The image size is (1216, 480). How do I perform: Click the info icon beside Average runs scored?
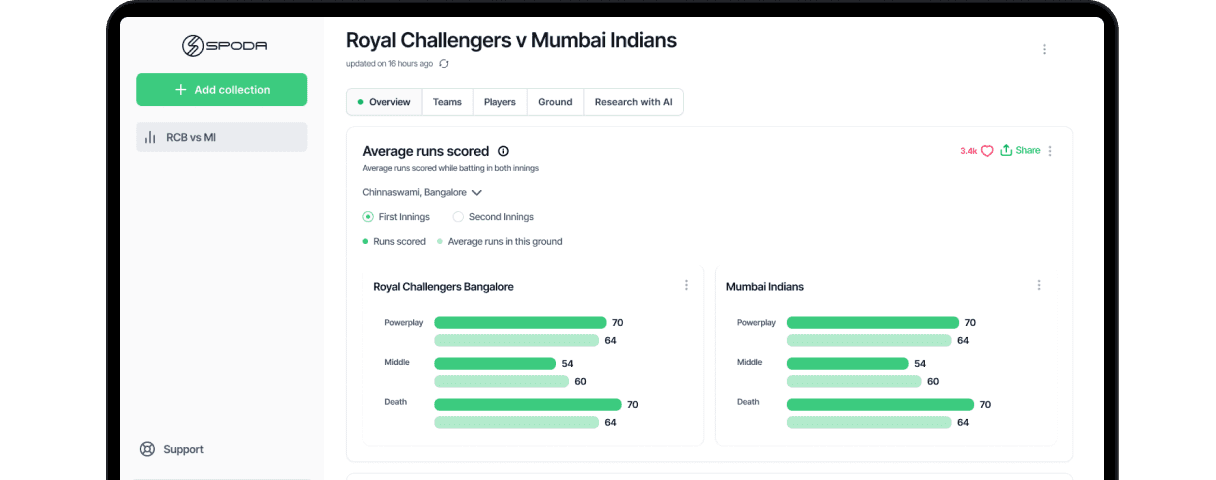tap(503, 151)
